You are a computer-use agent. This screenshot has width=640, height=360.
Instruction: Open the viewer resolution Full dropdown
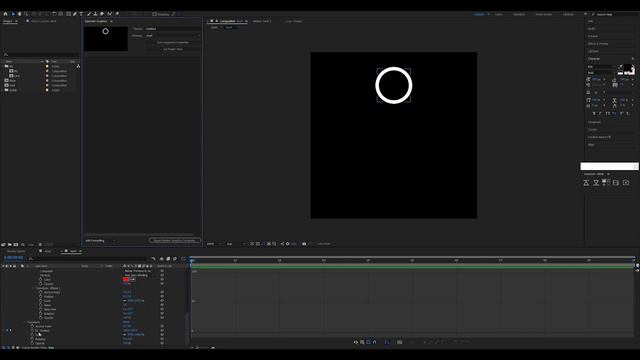[235, 244]
